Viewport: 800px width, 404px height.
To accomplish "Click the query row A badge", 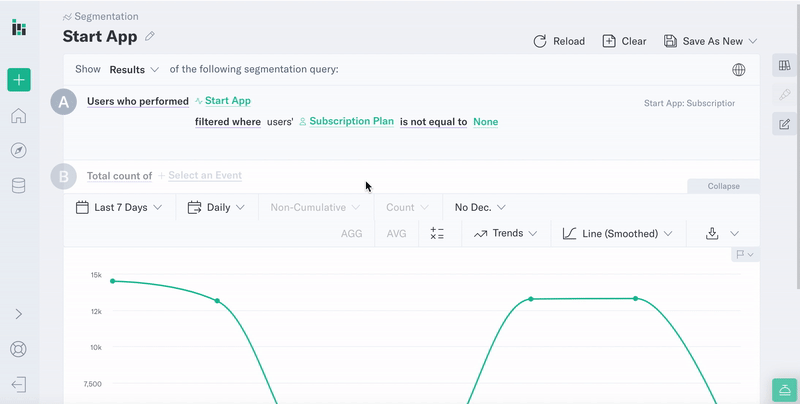I will coord(63,102).
